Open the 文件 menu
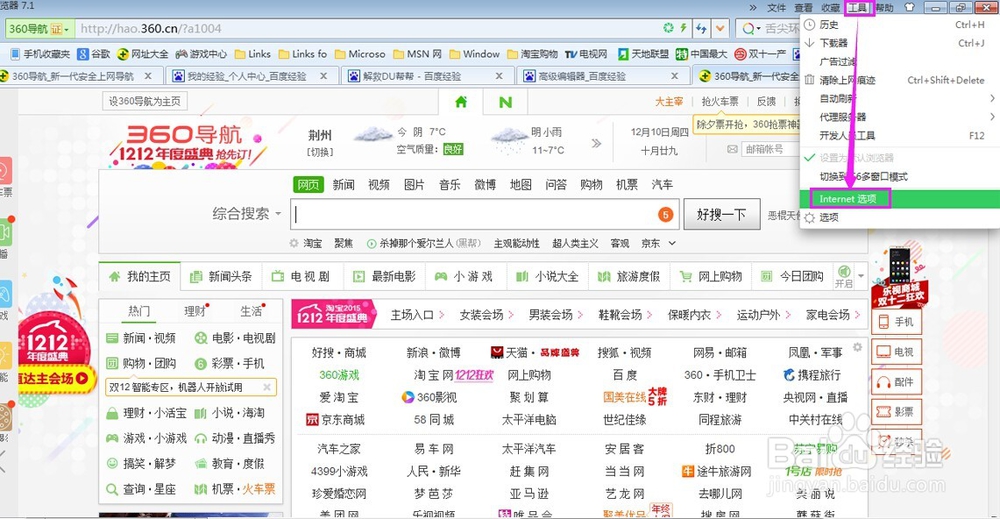1000x519 pixels. click(x=776, y=8)
